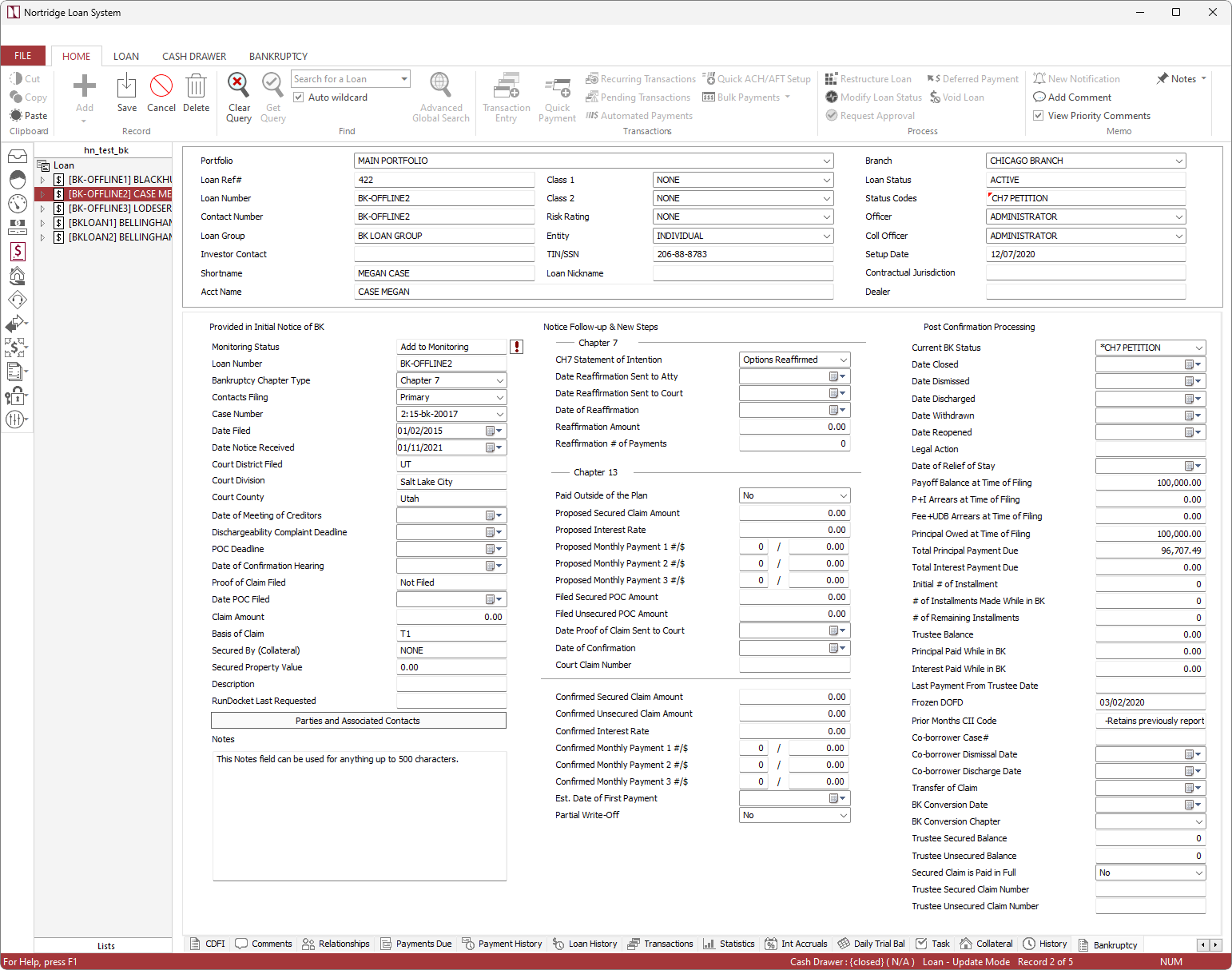Image resolution: width=1232 pixels, height=970 pixels.
Task: Click Void Loan
Action: [956, 97]
